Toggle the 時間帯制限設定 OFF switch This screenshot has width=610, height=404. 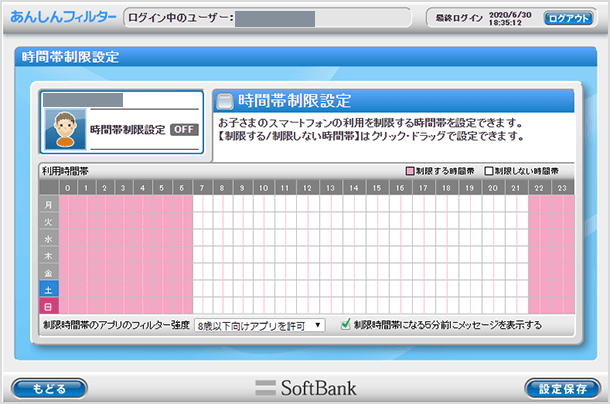[183, 129]
